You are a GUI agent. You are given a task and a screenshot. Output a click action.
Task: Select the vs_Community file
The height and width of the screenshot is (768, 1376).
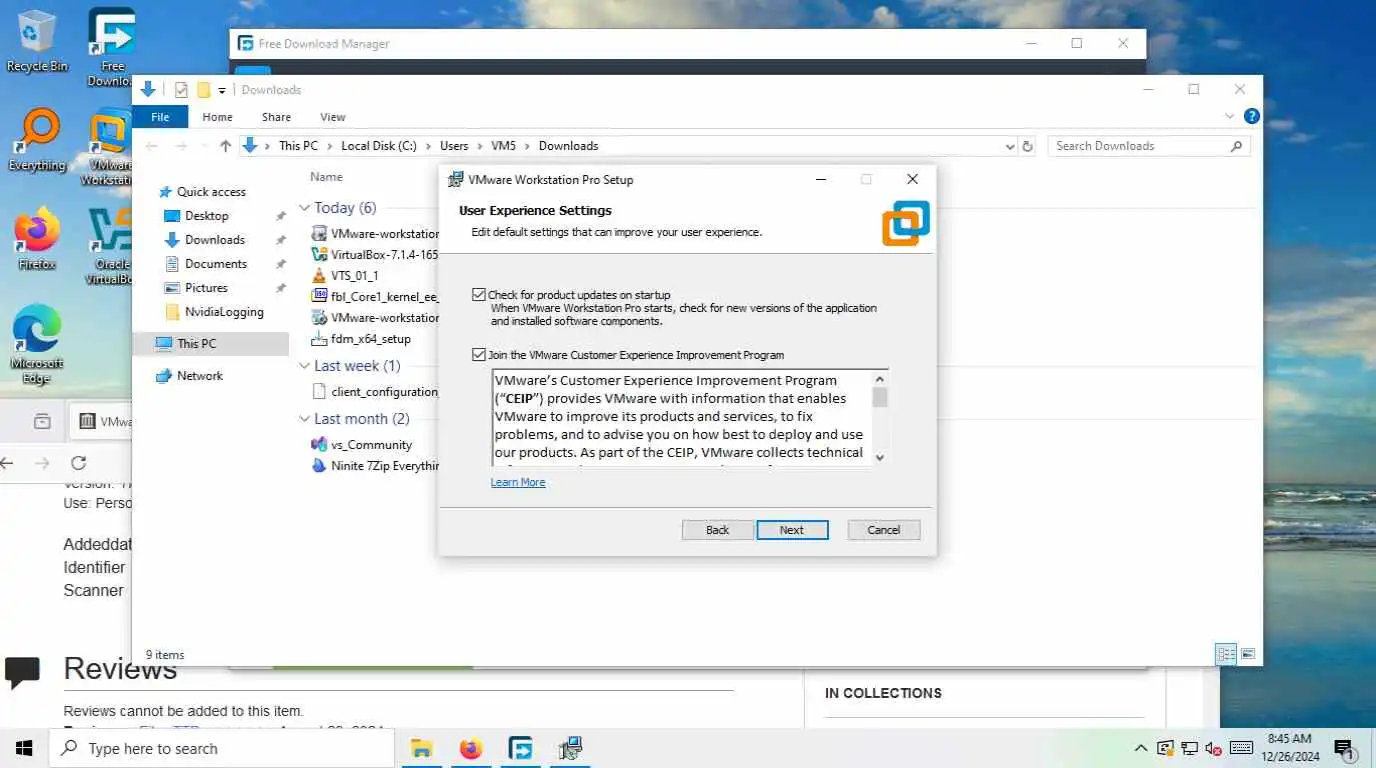click(x=371, y=445)
